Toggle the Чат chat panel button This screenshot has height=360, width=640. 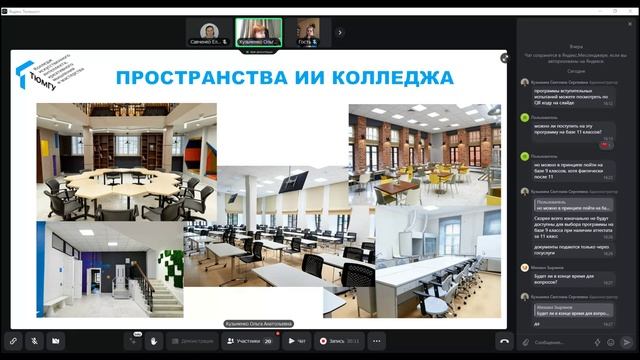click(297, 341)
